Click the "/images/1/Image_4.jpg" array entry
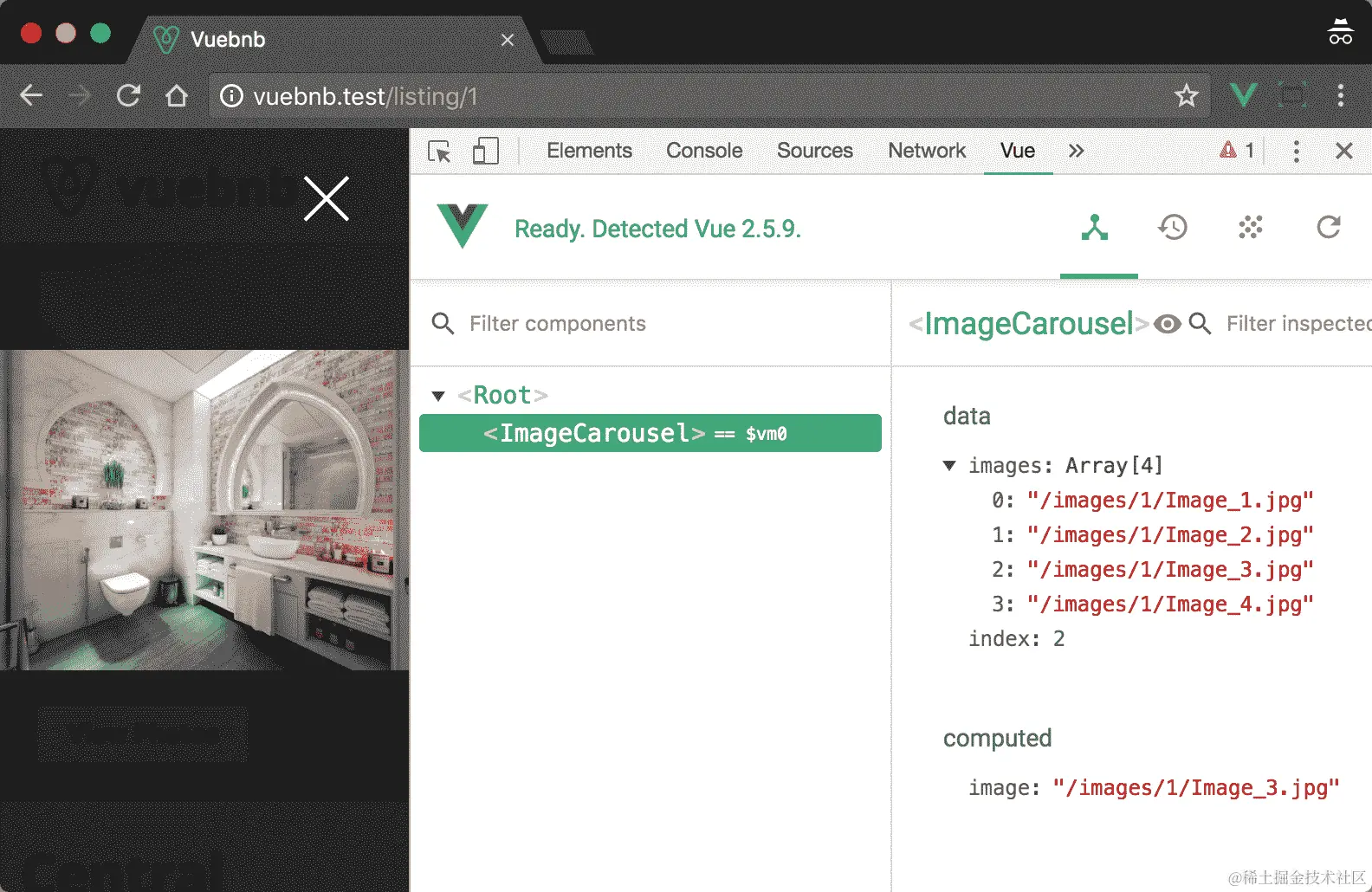The height and width of the screenshot is (892, 1372). [x=1170, y=604]
